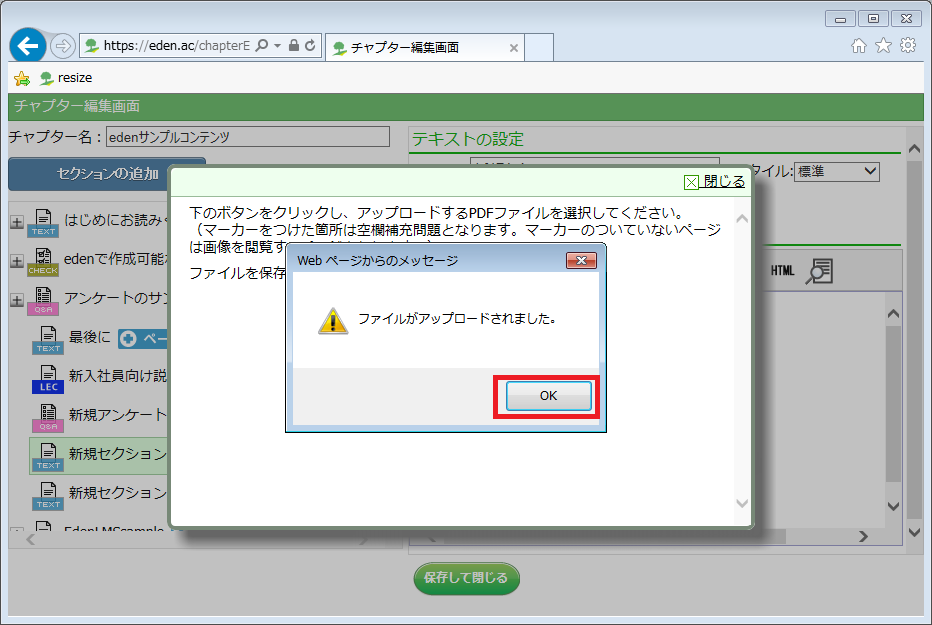This screenshot has width=932, height=625.
Task: Click the Q&A icon of アンケートのサン
Action: [x=43, y=301]
